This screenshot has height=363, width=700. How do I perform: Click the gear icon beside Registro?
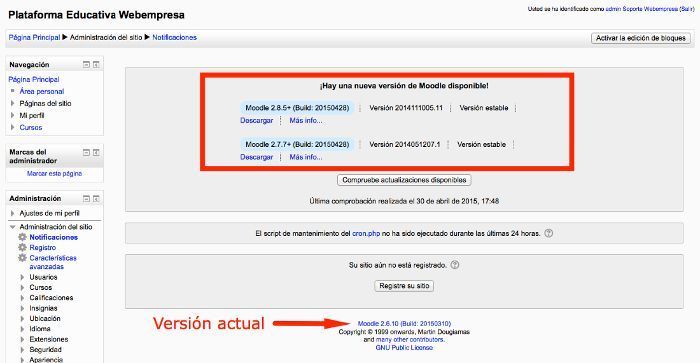pos(22,247)
